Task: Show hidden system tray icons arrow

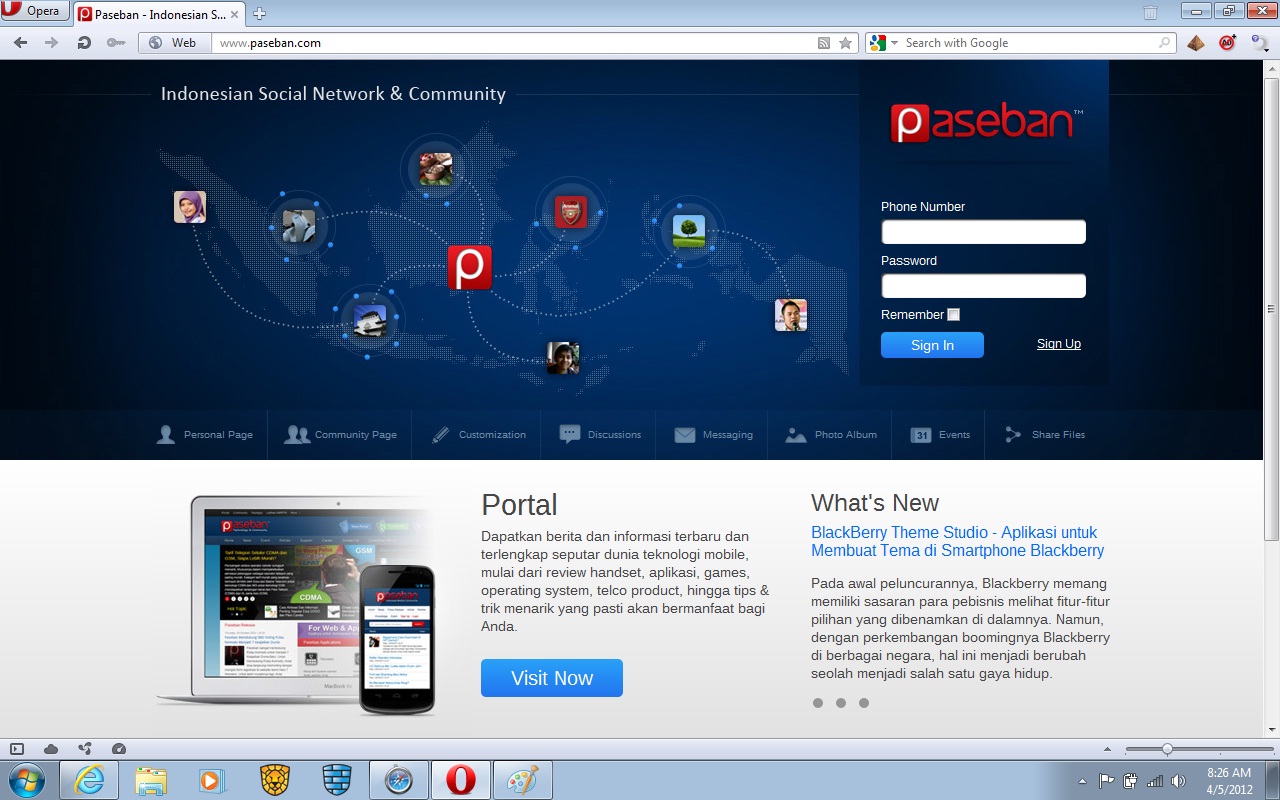Action: [1082, 781]
